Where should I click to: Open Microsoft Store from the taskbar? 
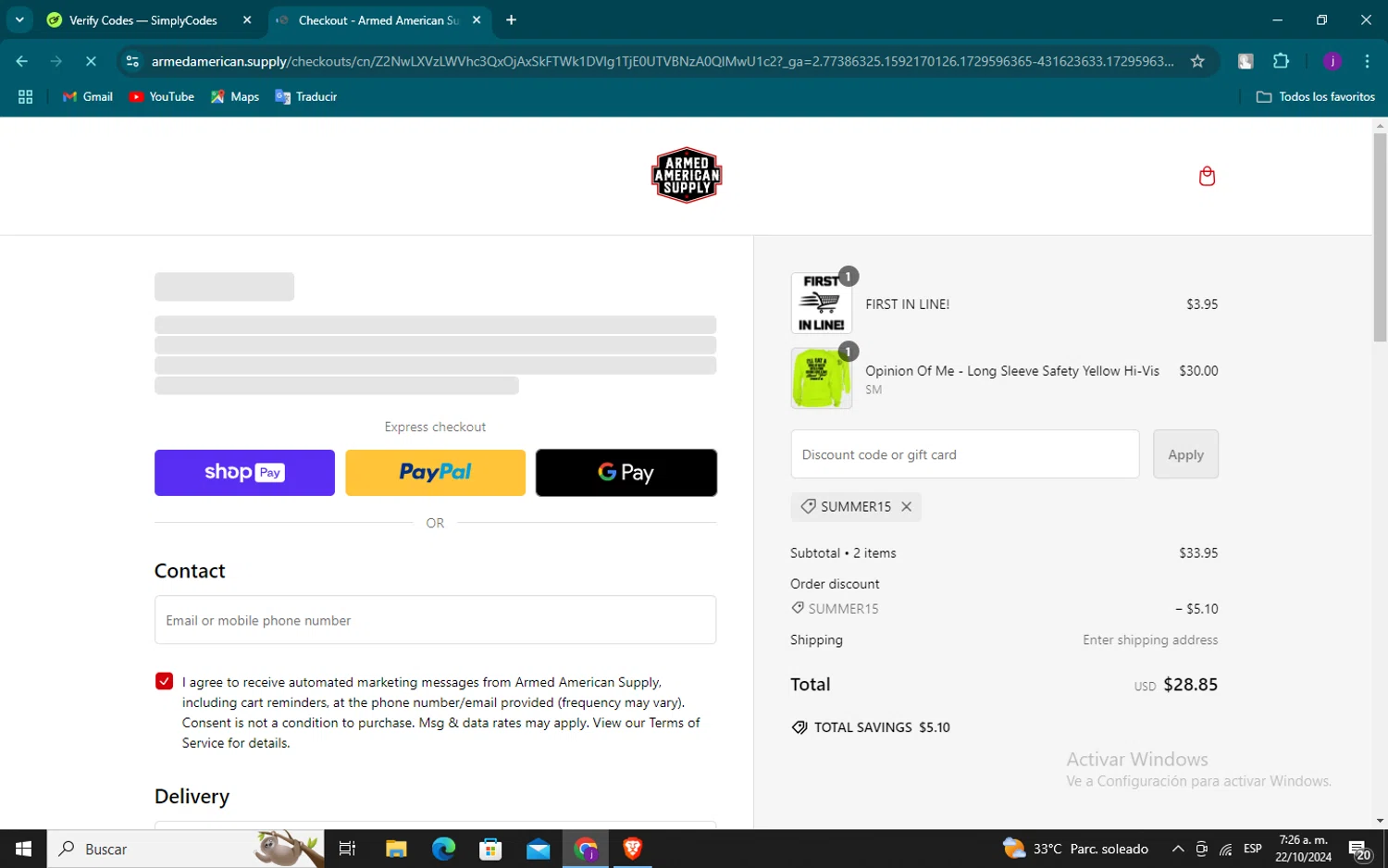point(490,849)
